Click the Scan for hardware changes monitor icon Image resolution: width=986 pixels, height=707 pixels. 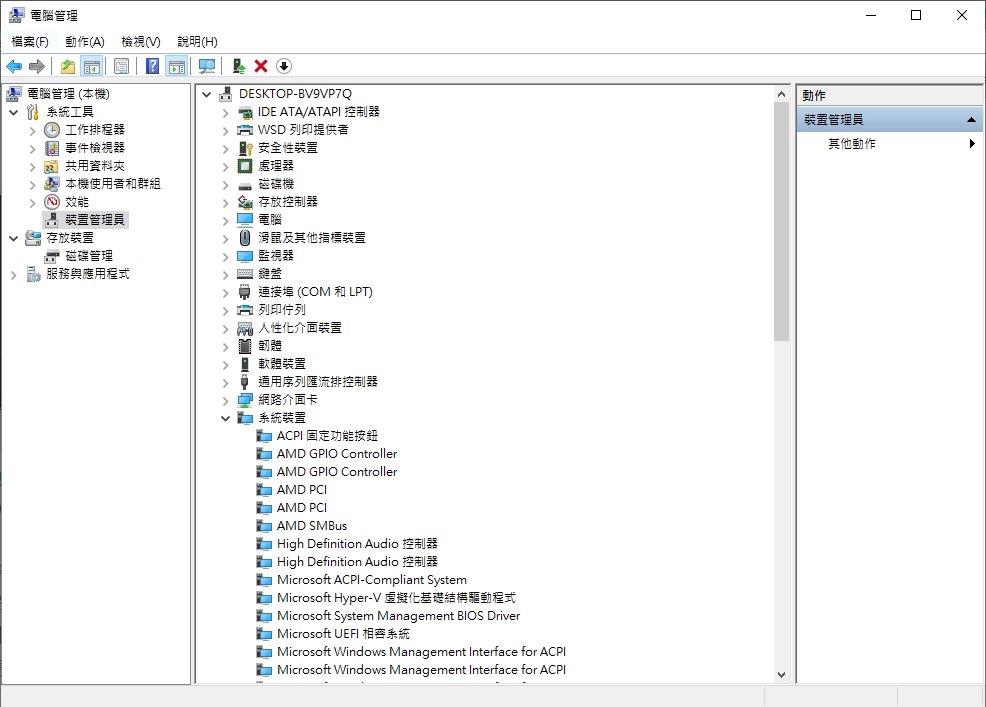(x=207, y=66)
